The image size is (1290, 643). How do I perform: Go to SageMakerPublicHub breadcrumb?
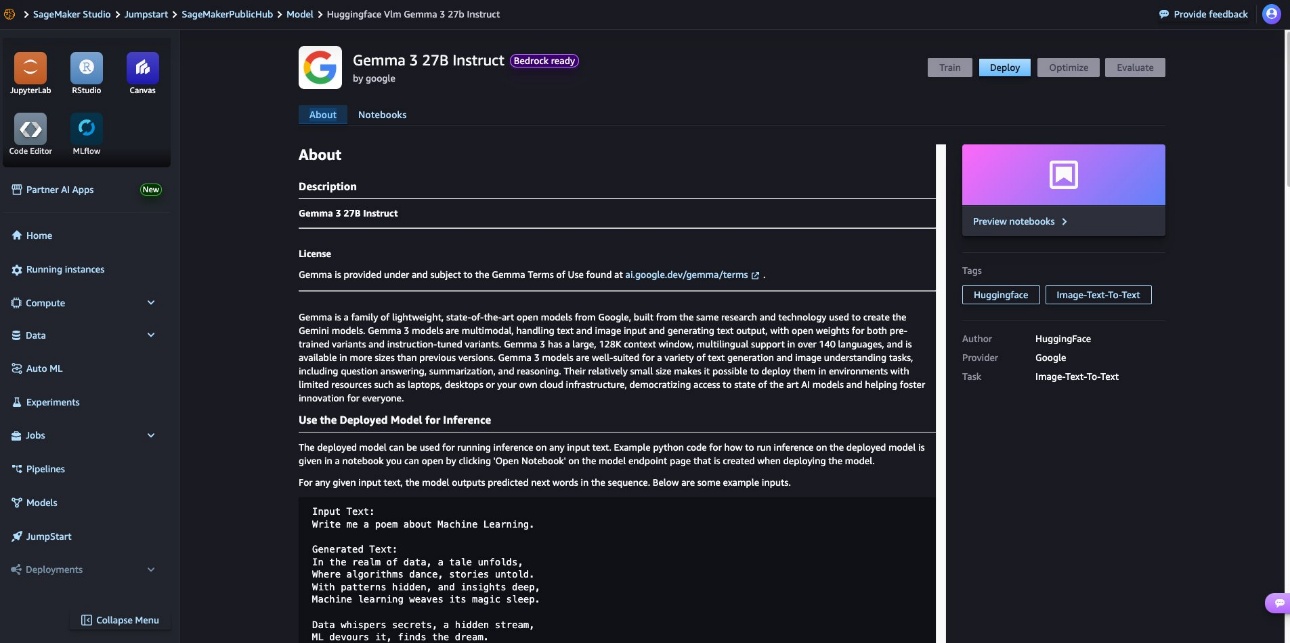[228, 15]
